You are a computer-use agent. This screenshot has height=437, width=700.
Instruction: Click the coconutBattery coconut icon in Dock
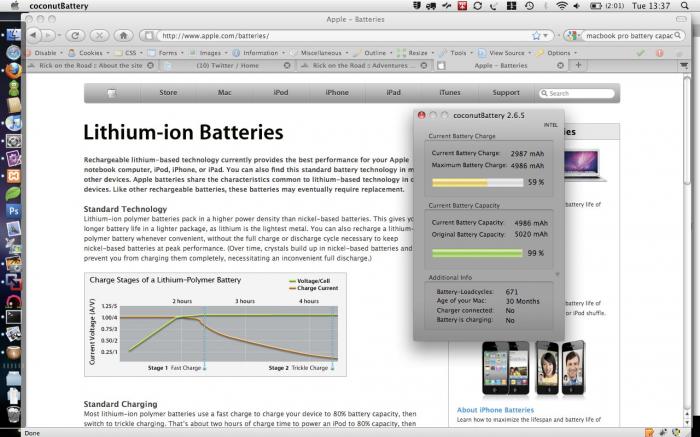click(13, 353)
